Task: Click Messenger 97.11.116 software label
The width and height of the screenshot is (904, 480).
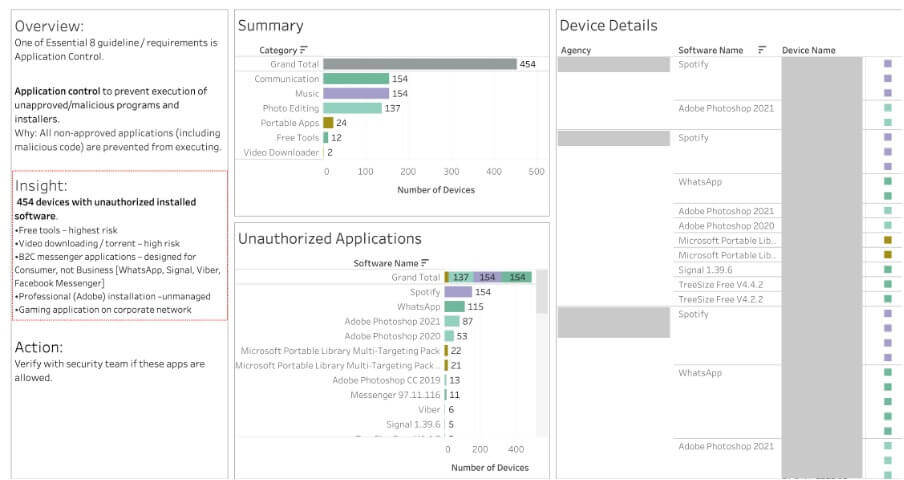Action: [x=395, y=395]
